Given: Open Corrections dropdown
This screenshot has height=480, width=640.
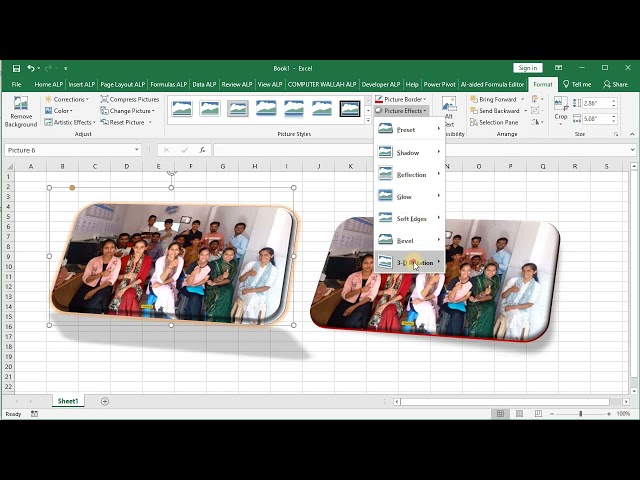Looking at the screenshot, I should pyautogui.click(x=67, y=99).
